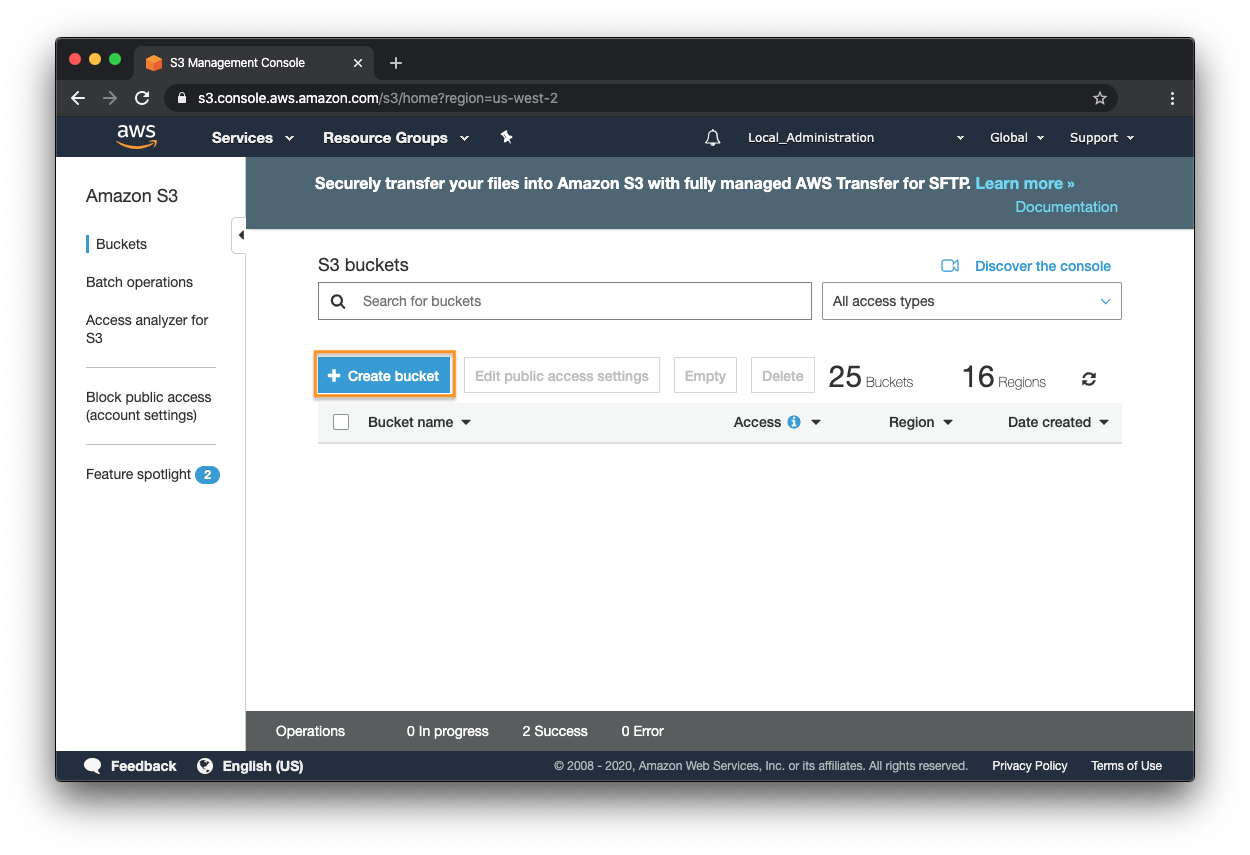1250x855 pixels.
Task: Click the pin shortcut icon in navbar
Action: 506,137
